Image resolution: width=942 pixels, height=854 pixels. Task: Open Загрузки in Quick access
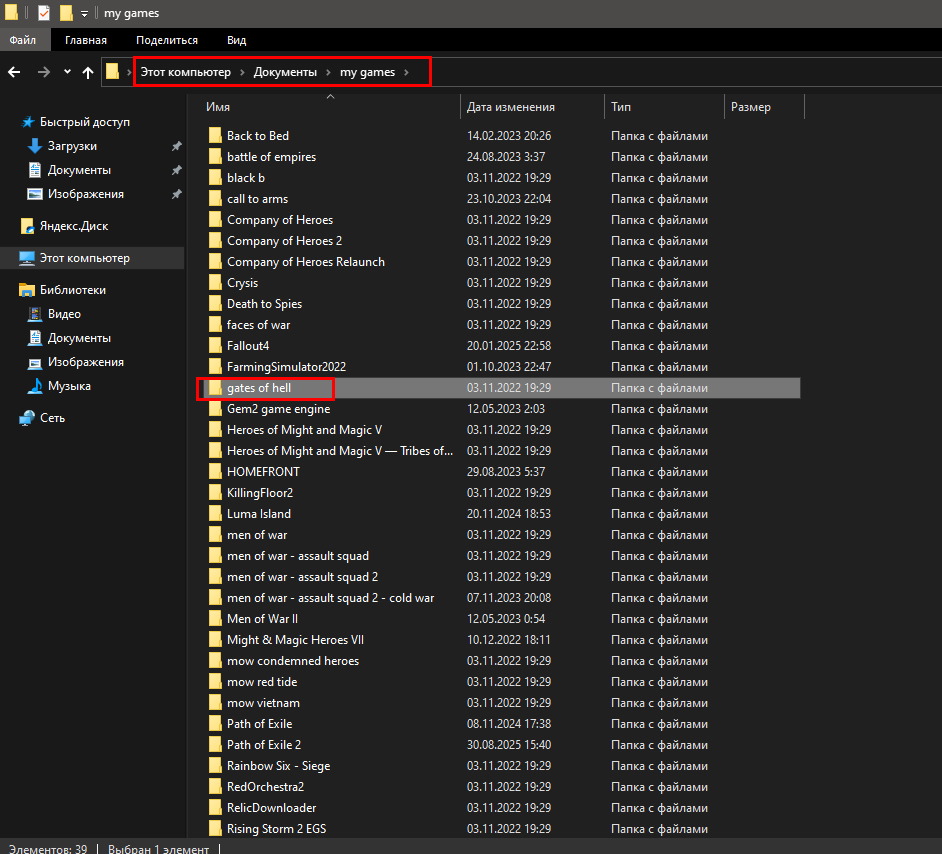(x=72, y=146)
